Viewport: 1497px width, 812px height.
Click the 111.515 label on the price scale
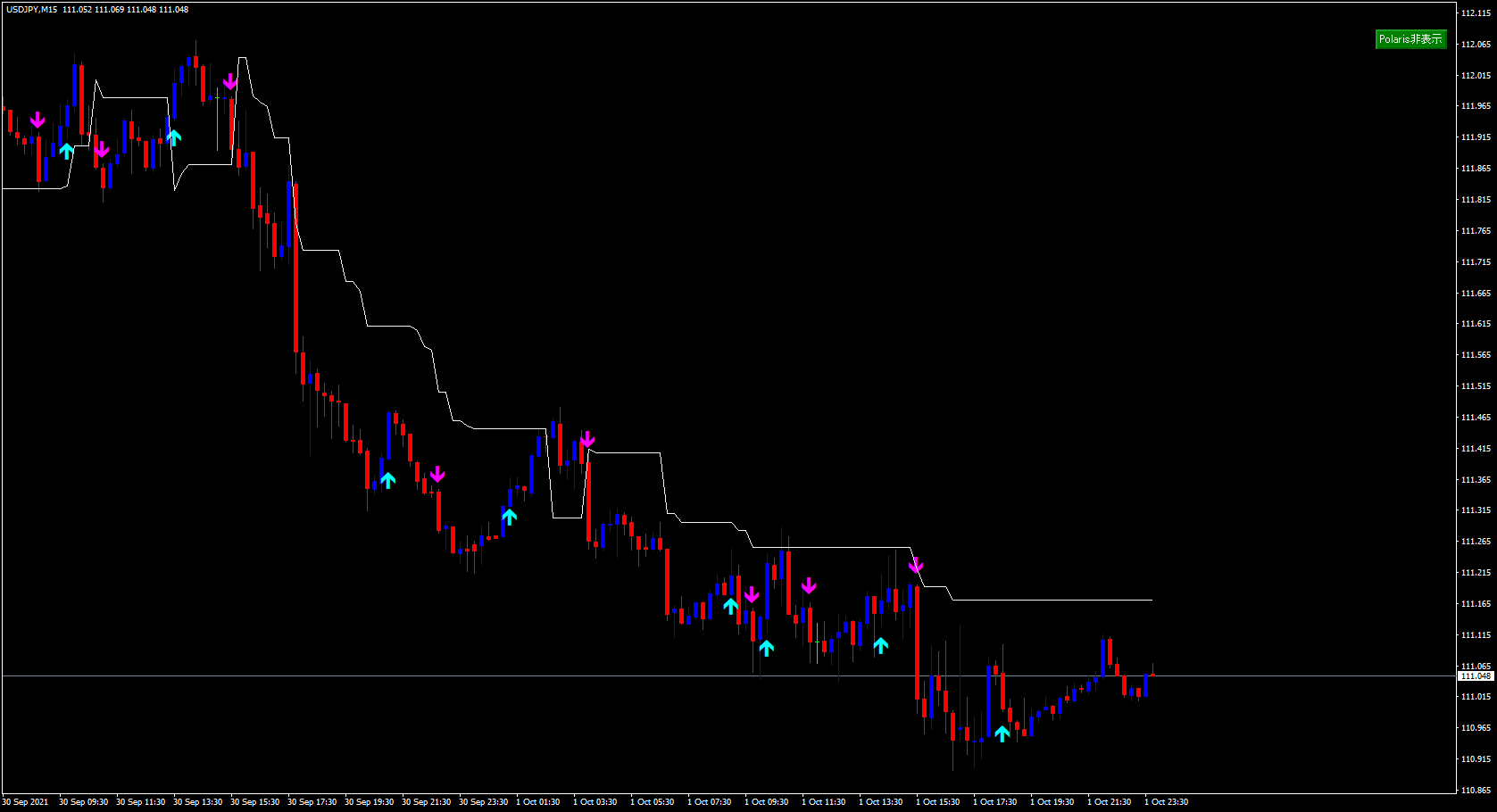[x=1476, y=386]
